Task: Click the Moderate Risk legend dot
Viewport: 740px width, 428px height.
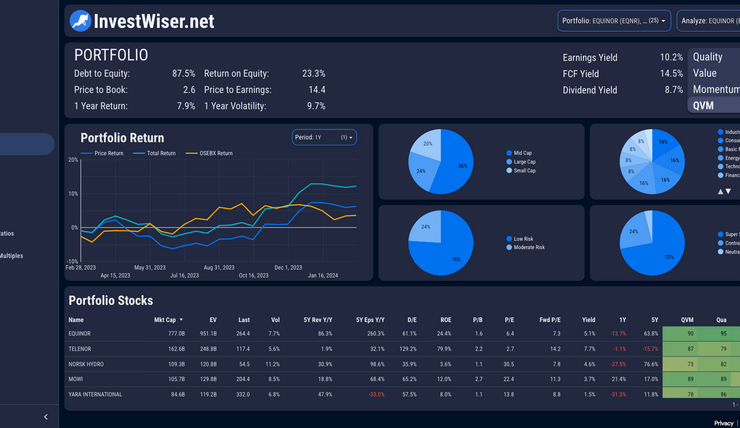Action: (x=509, y=247)
